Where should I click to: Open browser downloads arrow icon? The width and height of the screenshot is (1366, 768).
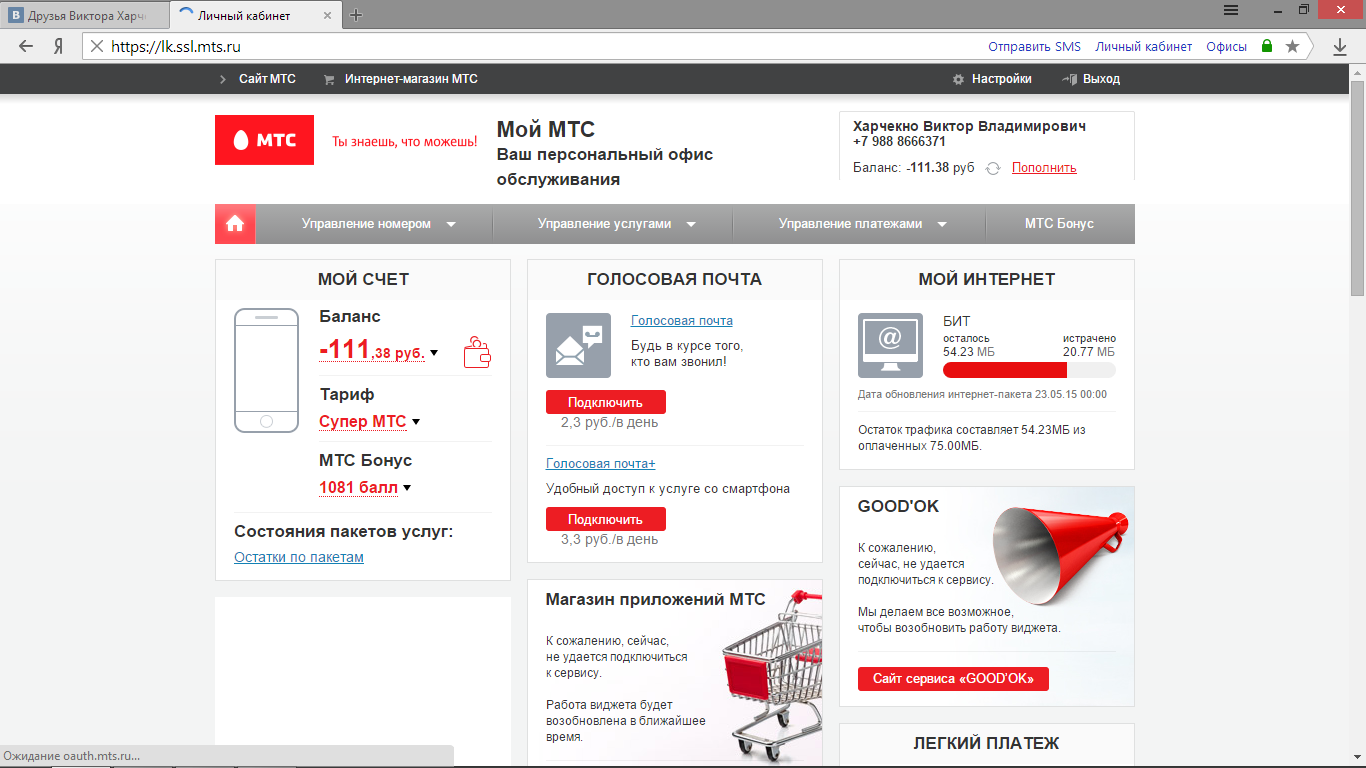coord(1340,46)
